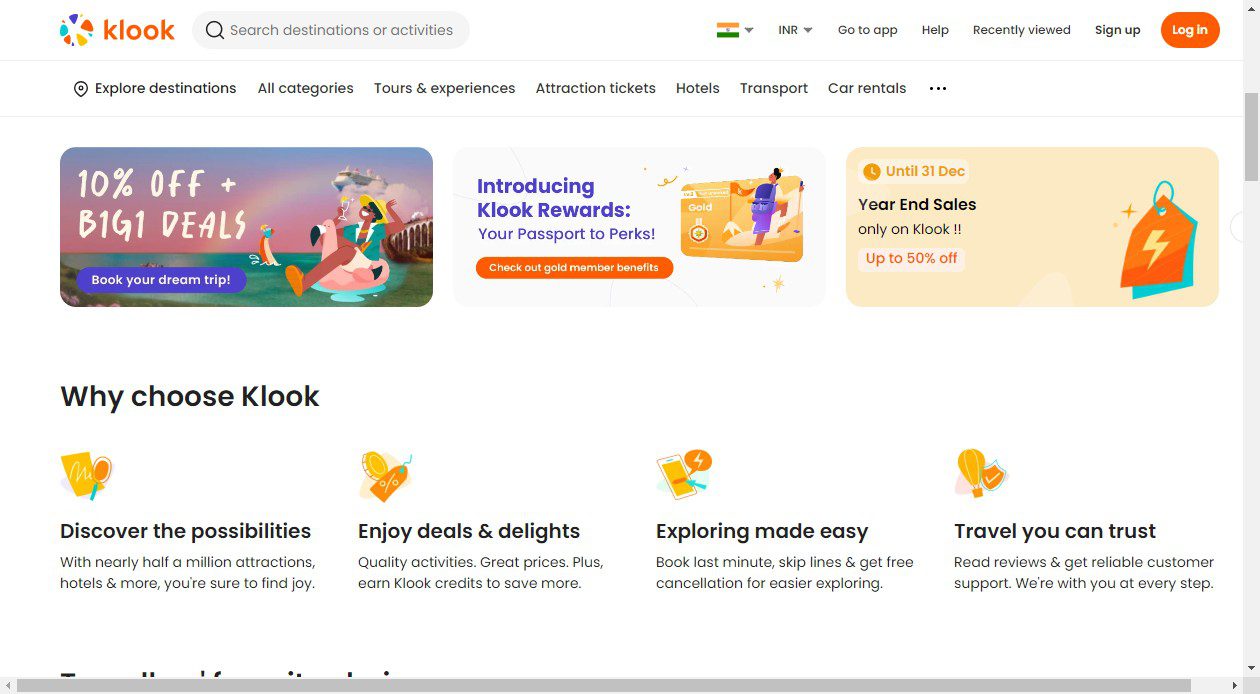
Task: Click the Discover the possibilities icon
Action: click(x=86, y=474)
